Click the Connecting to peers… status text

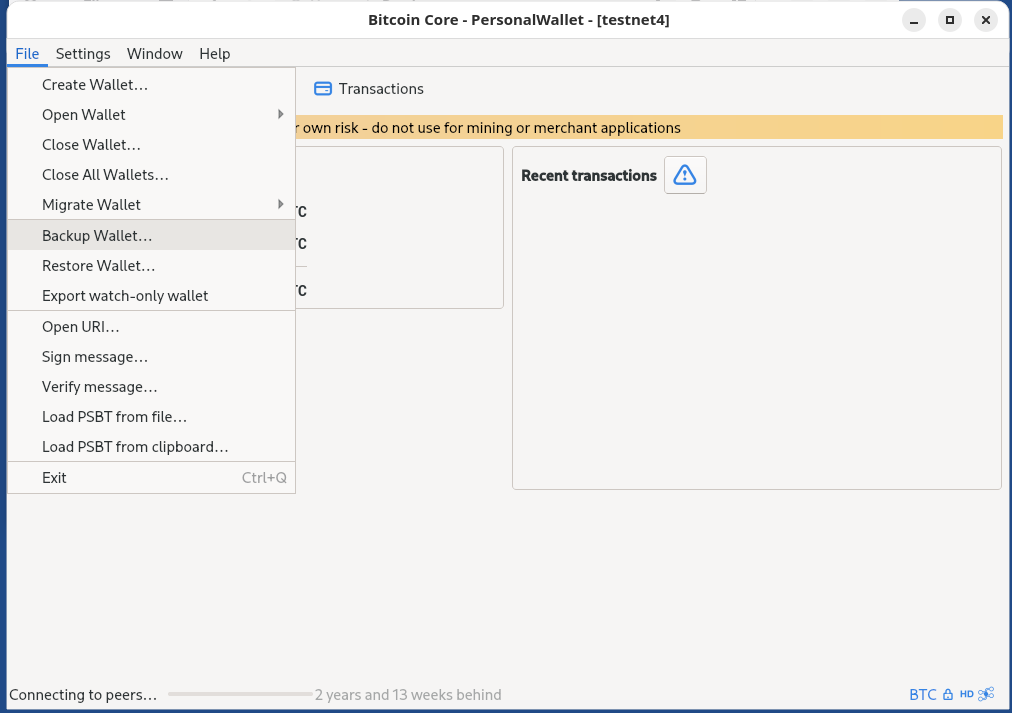tap(83, 694)
